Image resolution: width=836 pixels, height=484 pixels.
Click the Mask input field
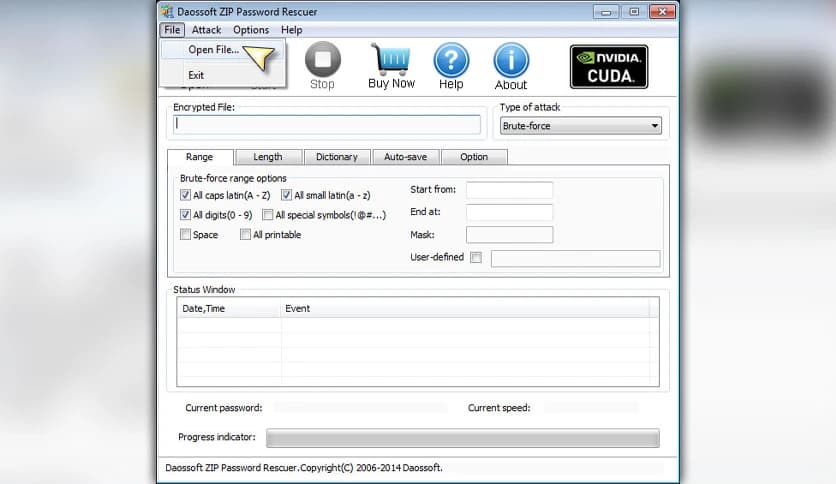509,235
